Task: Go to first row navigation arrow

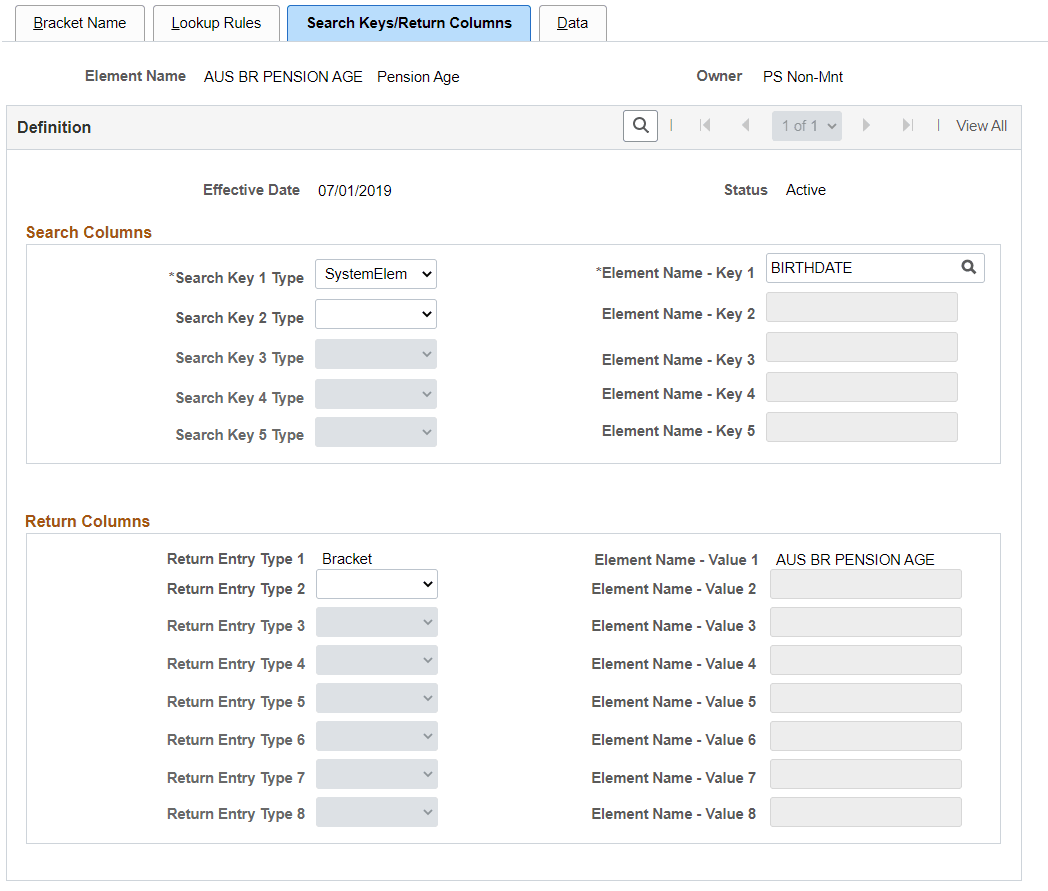Action: tap(704, 125)
